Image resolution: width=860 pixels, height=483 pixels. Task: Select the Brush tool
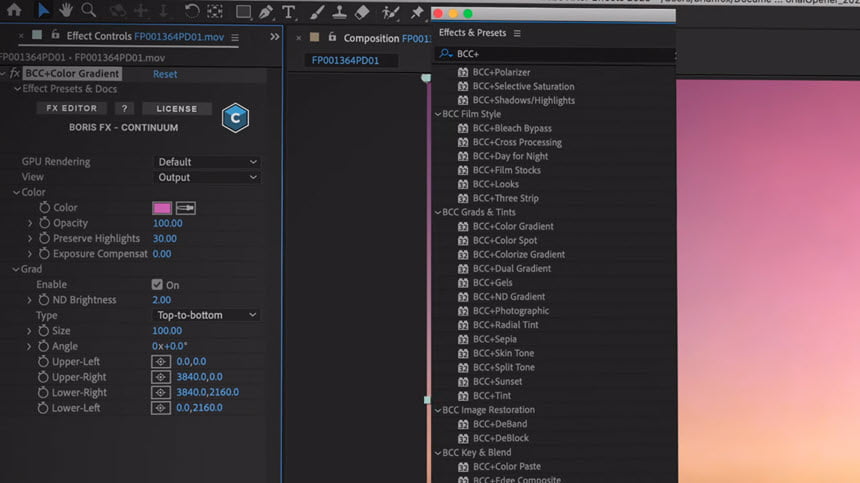coord(317,12)
